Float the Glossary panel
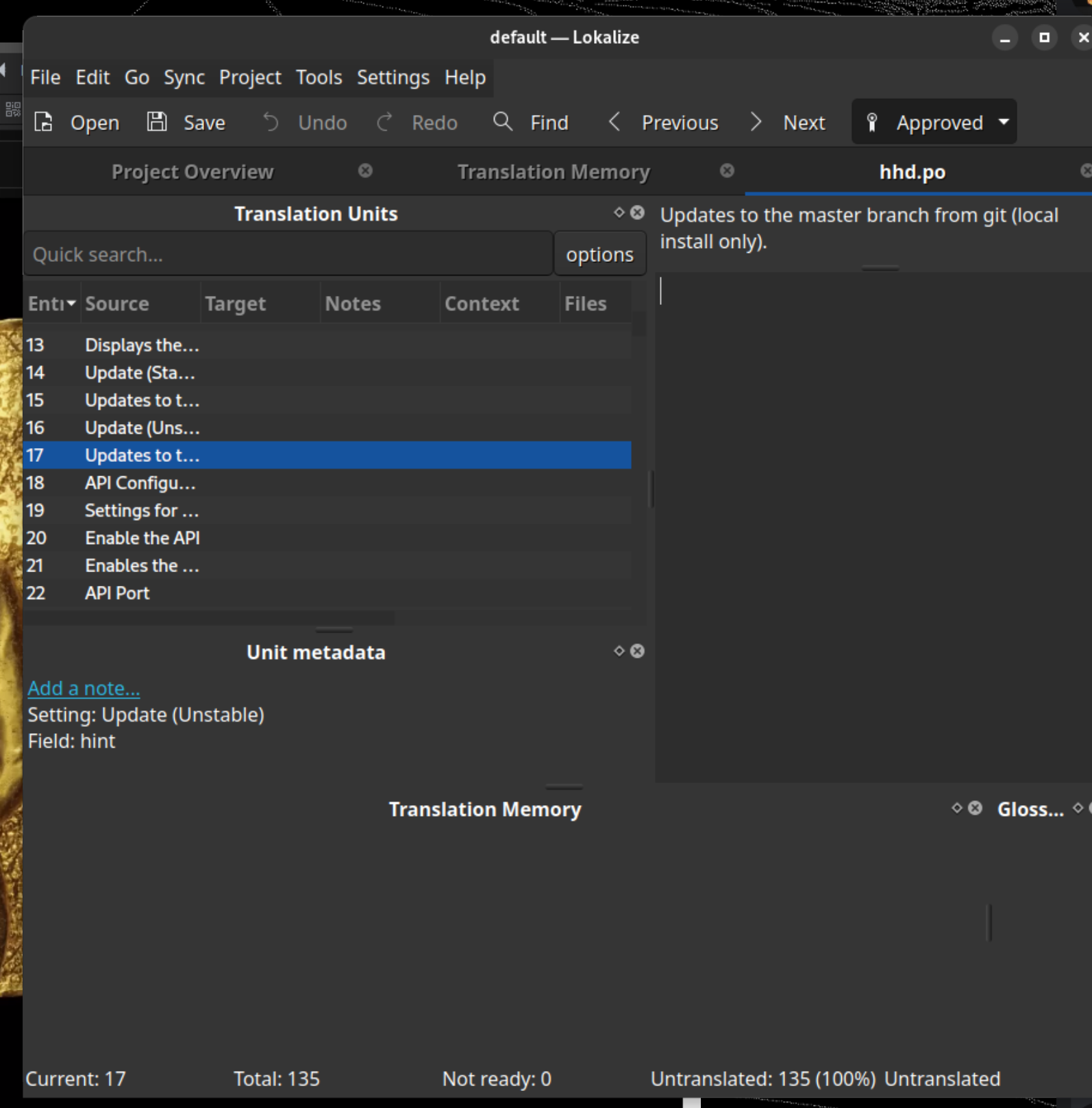Image resolution: width=1092 pixels, height=1108 pixels. click(x=1078, y=809)
